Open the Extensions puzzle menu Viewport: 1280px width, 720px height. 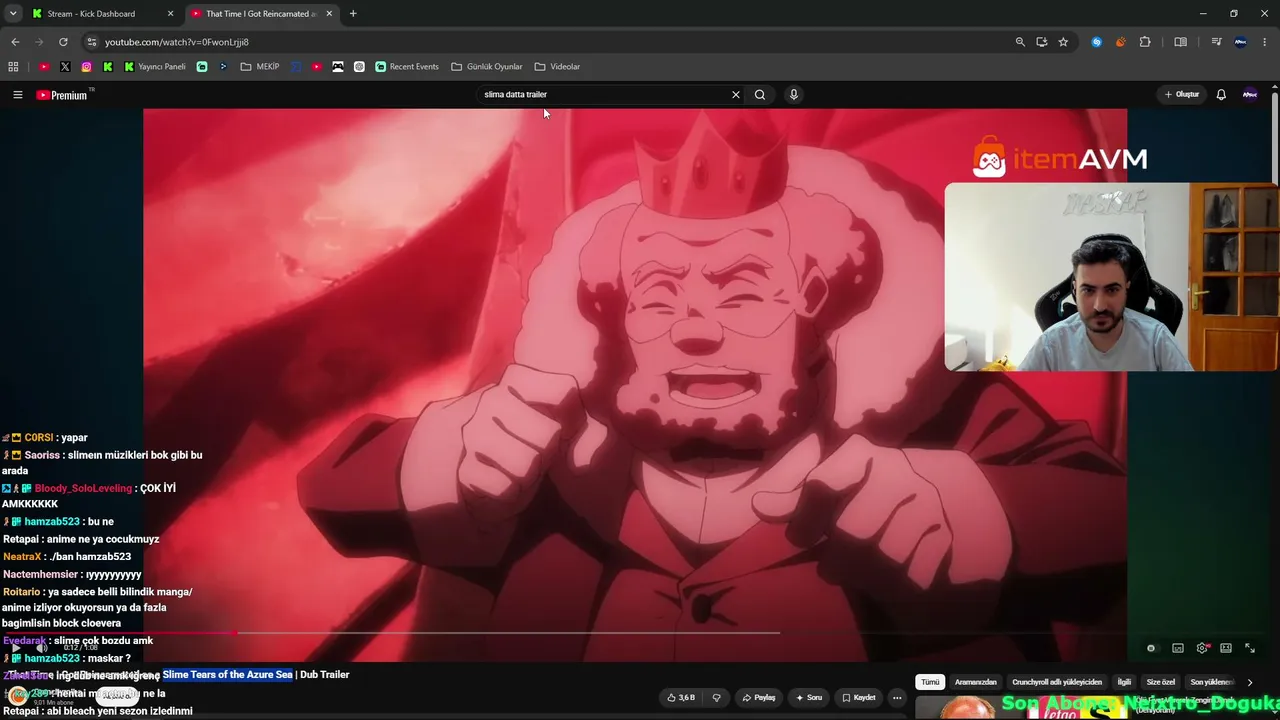click(x=1145, y=42)
